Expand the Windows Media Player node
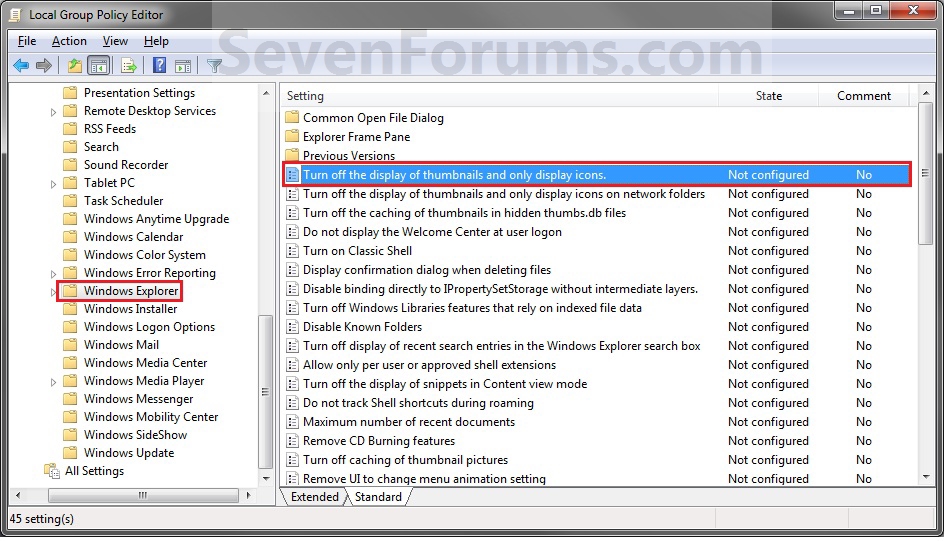 (x=53, y=382)
